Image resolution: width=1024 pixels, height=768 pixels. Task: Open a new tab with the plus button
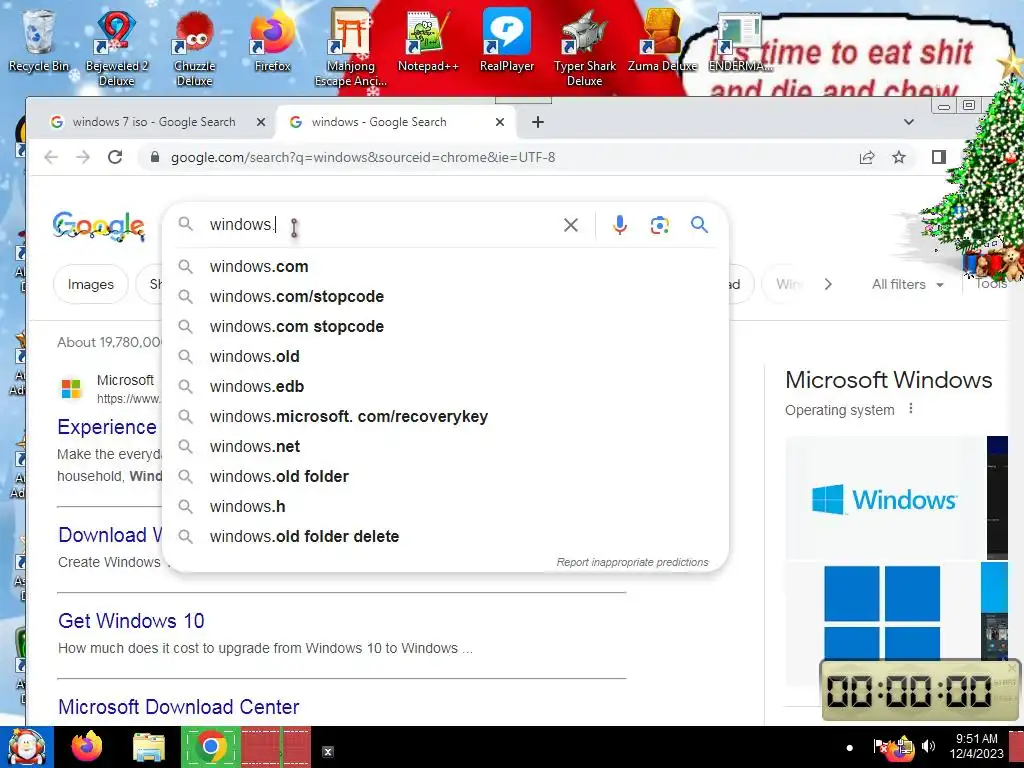pyautogui.click(x=537, y=122)
